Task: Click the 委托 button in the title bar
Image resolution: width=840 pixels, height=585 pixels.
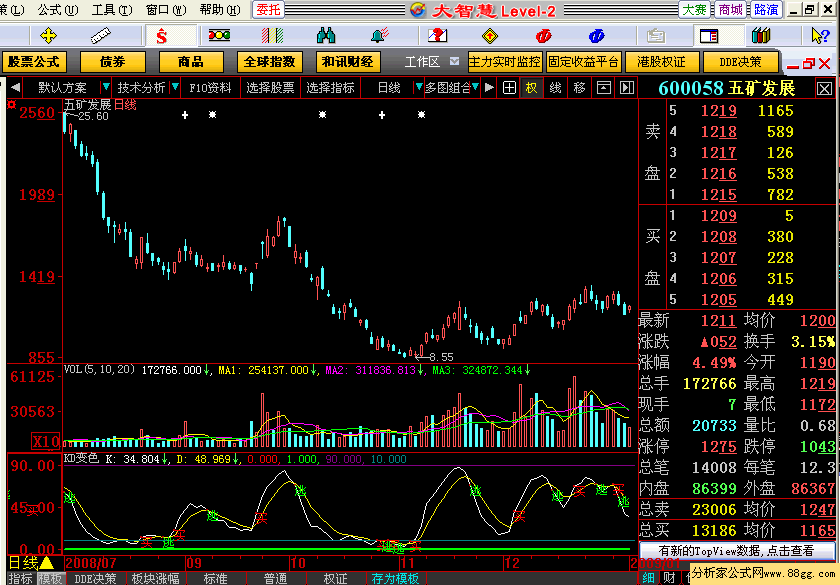Action: point(268,10)
